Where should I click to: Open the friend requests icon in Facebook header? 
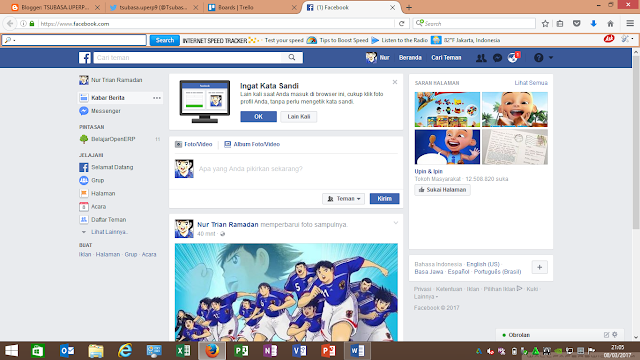point(481,58)
